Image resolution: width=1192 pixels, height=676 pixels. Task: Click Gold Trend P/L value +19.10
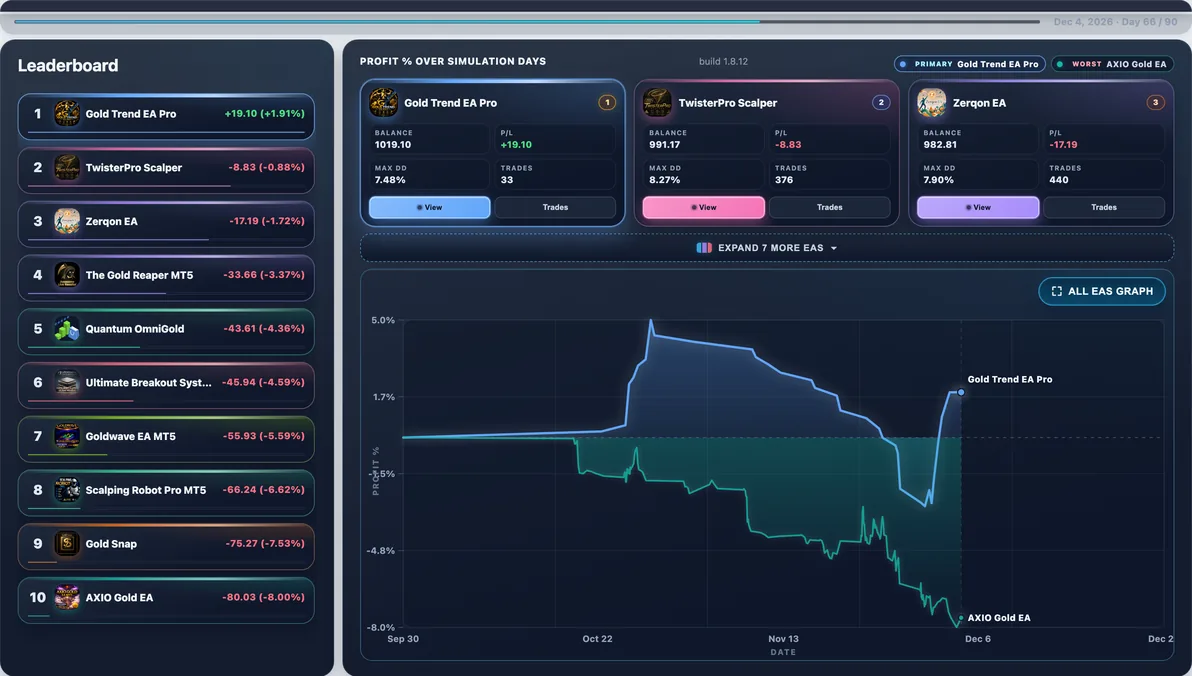516,144
